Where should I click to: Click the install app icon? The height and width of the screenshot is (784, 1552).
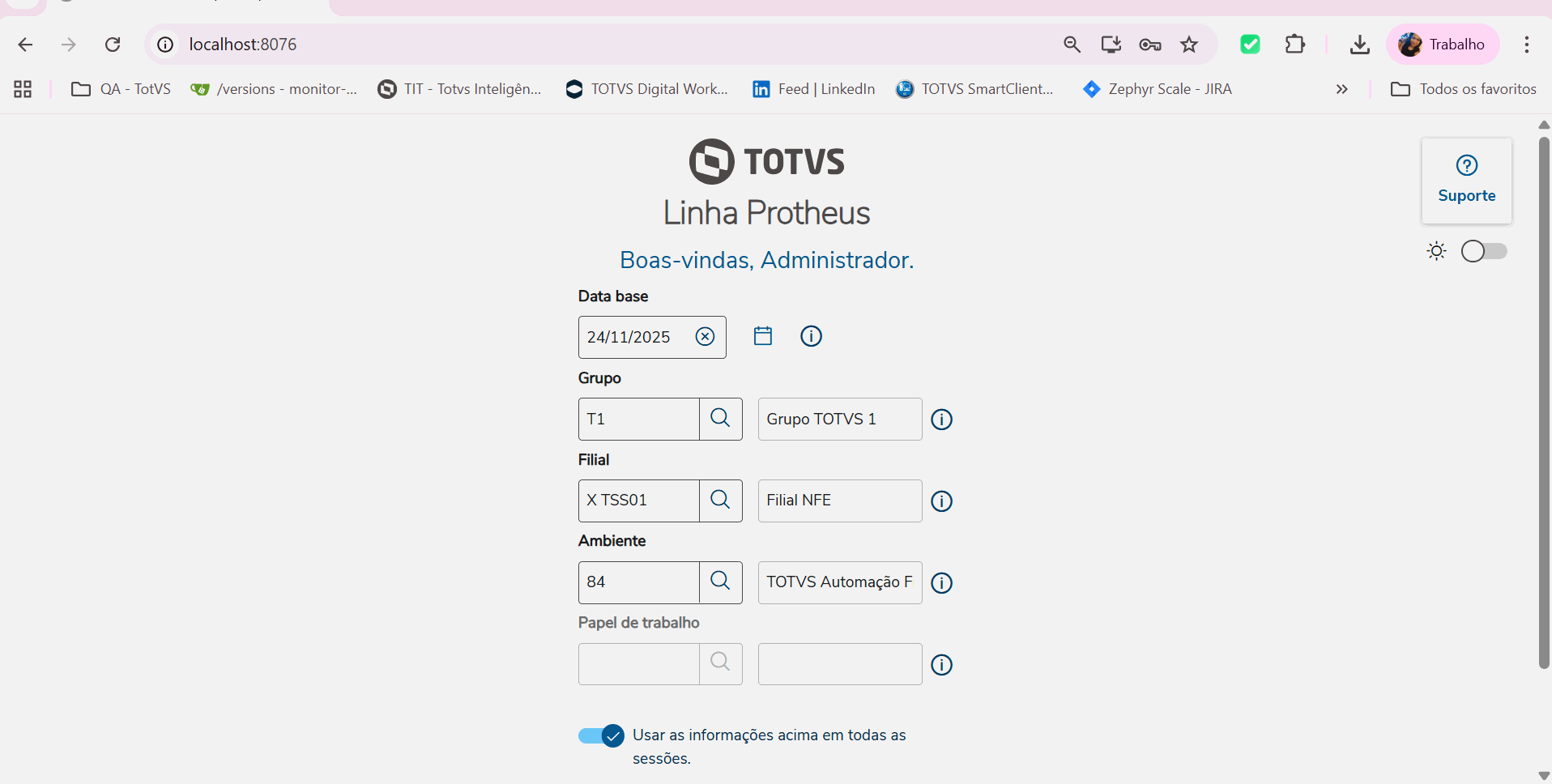click(1111, 45)
